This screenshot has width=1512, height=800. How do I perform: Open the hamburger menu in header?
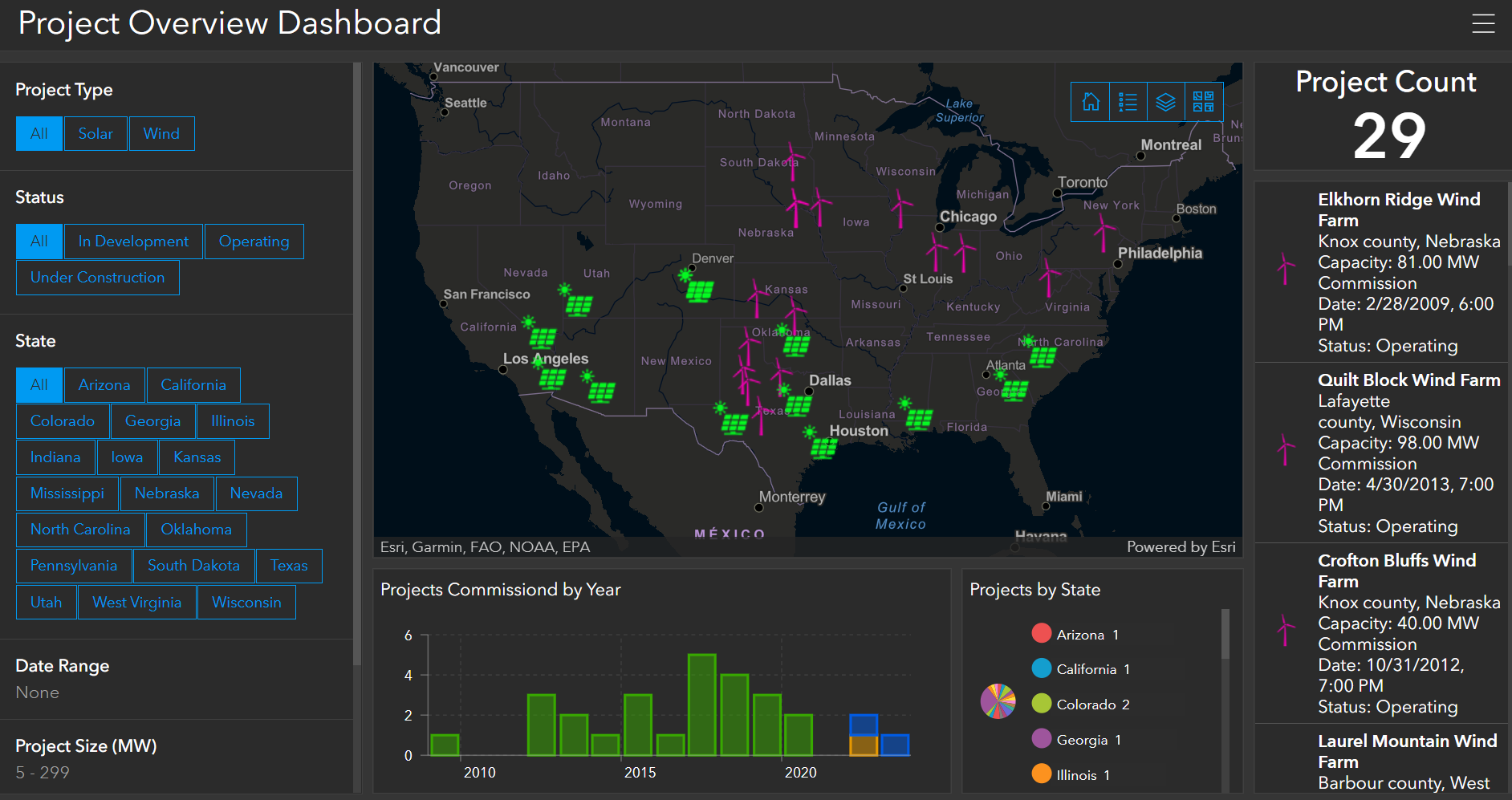click(1482, 23)
